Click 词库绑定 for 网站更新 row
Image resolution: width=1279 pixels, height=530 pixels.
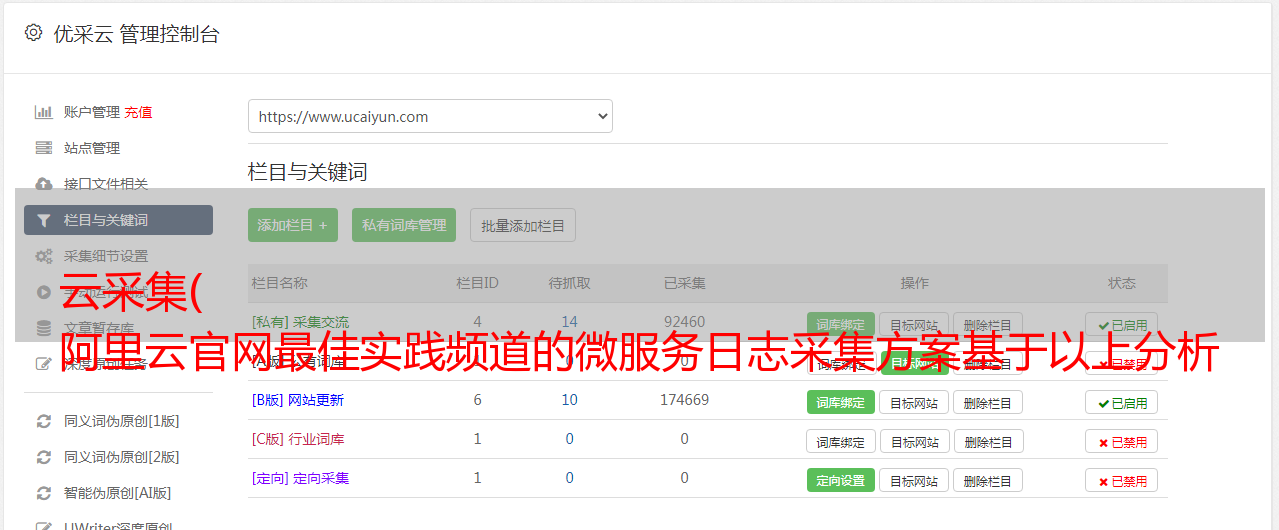841,402
